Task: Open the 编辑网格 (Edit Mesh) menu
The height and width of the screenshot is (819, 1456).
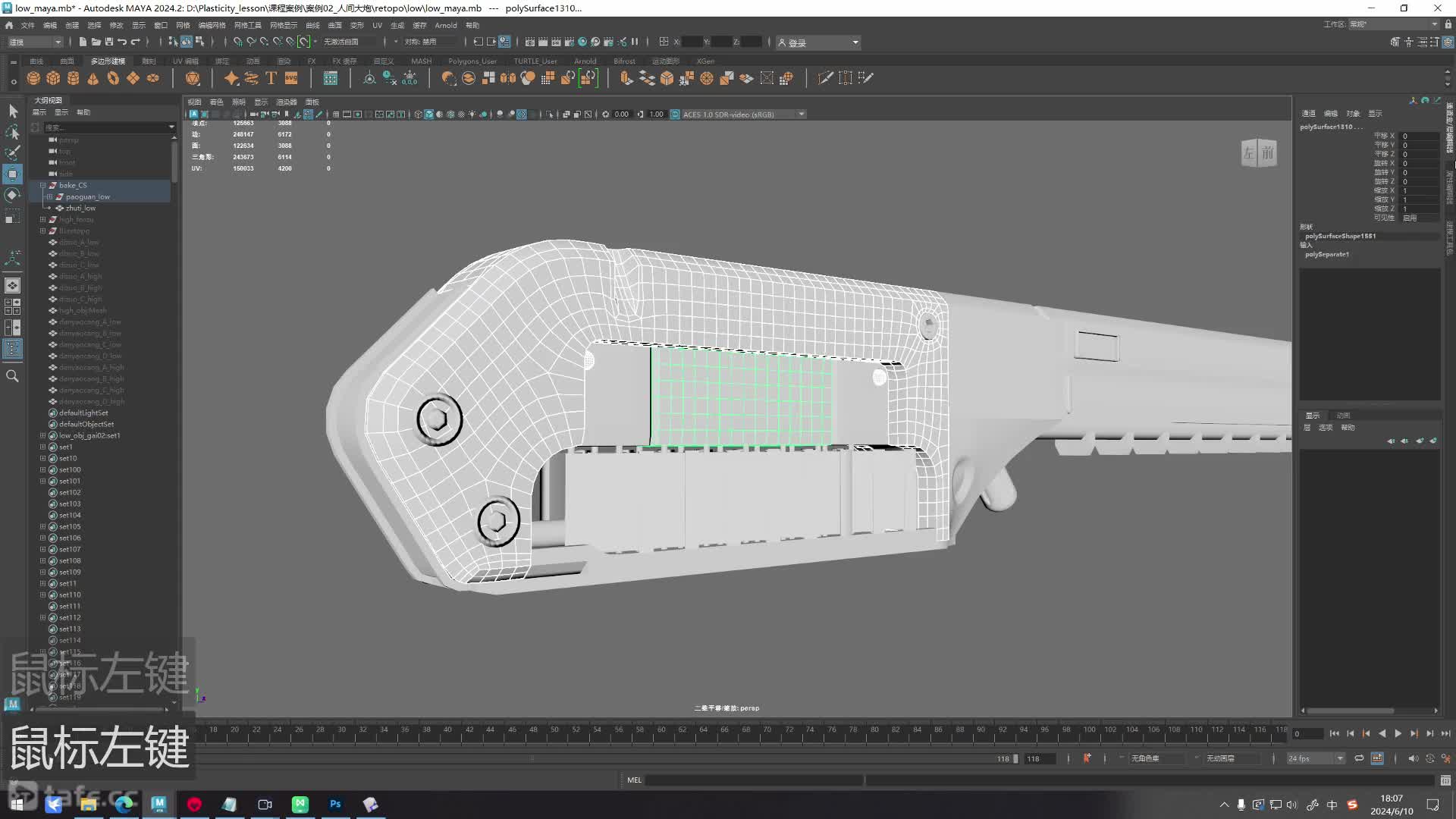Action: pyautogui.click(x=212, y=25)
